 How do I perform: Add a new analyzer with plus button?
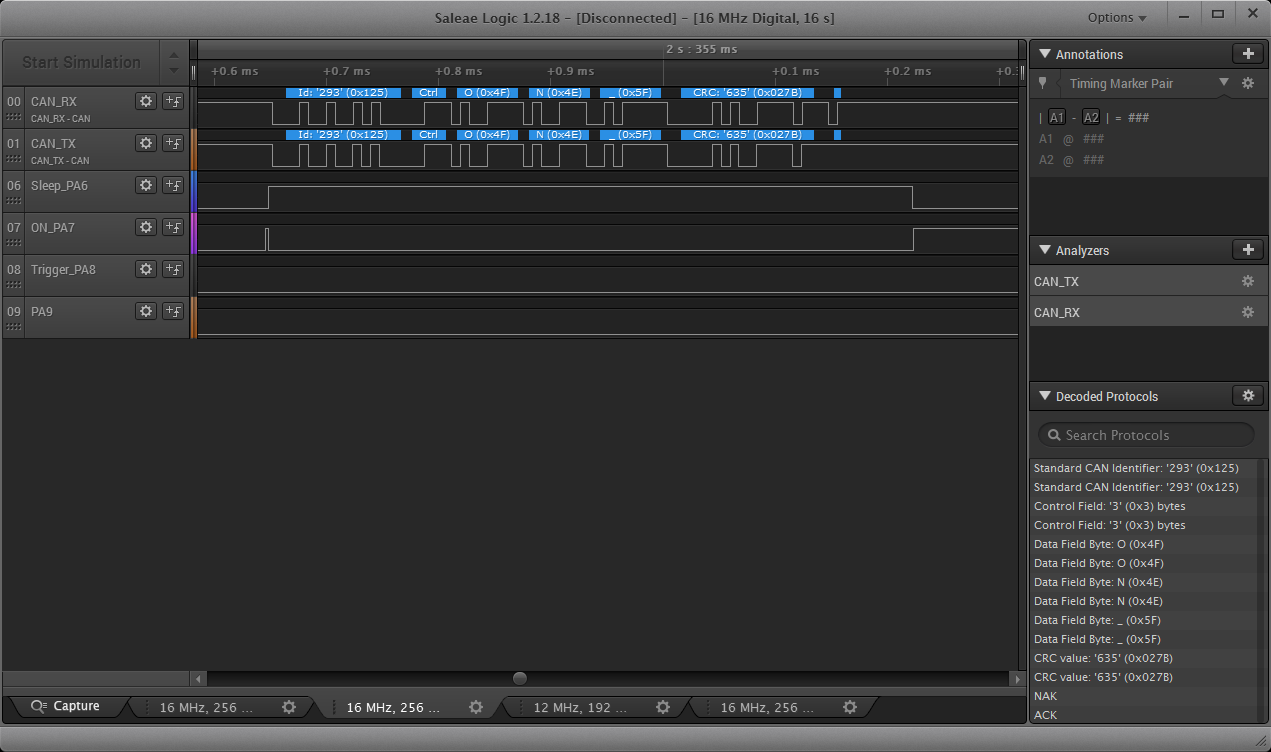pyautogui.click(x=1247, y=250)
